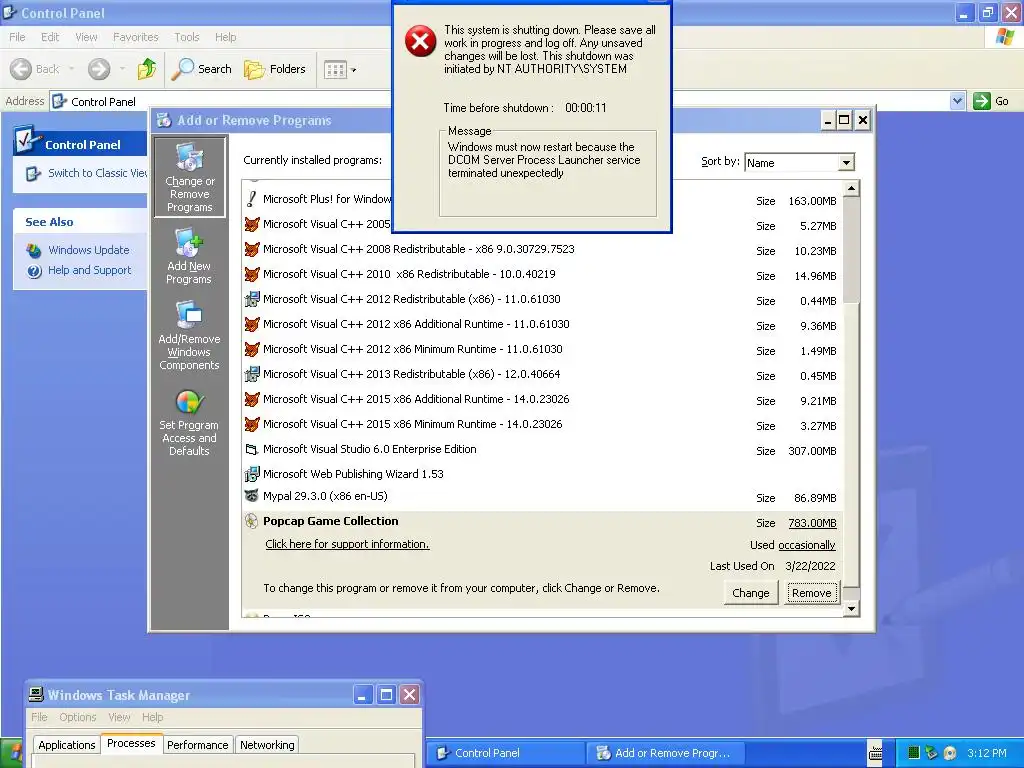Switch to the Networking tab in Task Manager
The width and height of the screenshot is (1024, 768).
267,745
